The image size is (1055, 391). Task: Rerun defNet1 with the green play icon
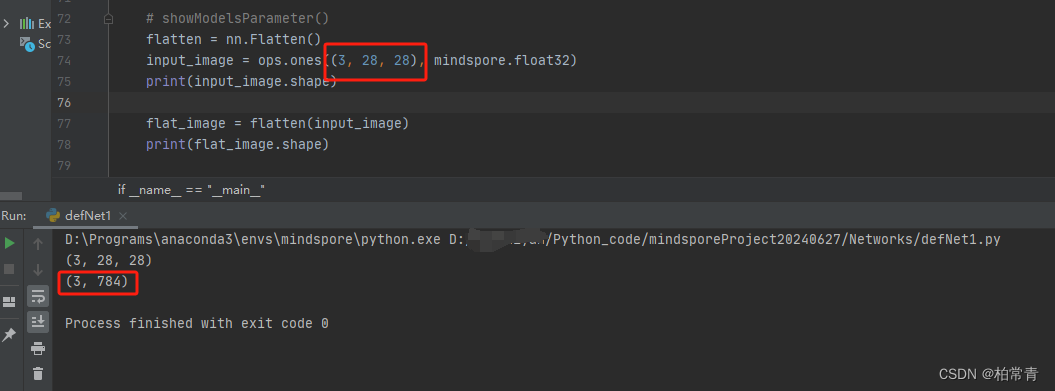(x=9, y=243)
